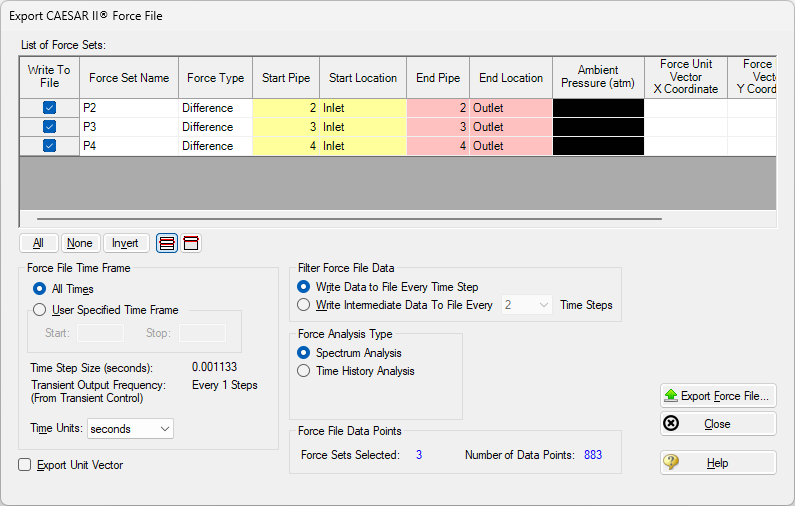Click the Ambient Pressure cell for P2
Screen dimensions: 795x506
tap(598, 108)
